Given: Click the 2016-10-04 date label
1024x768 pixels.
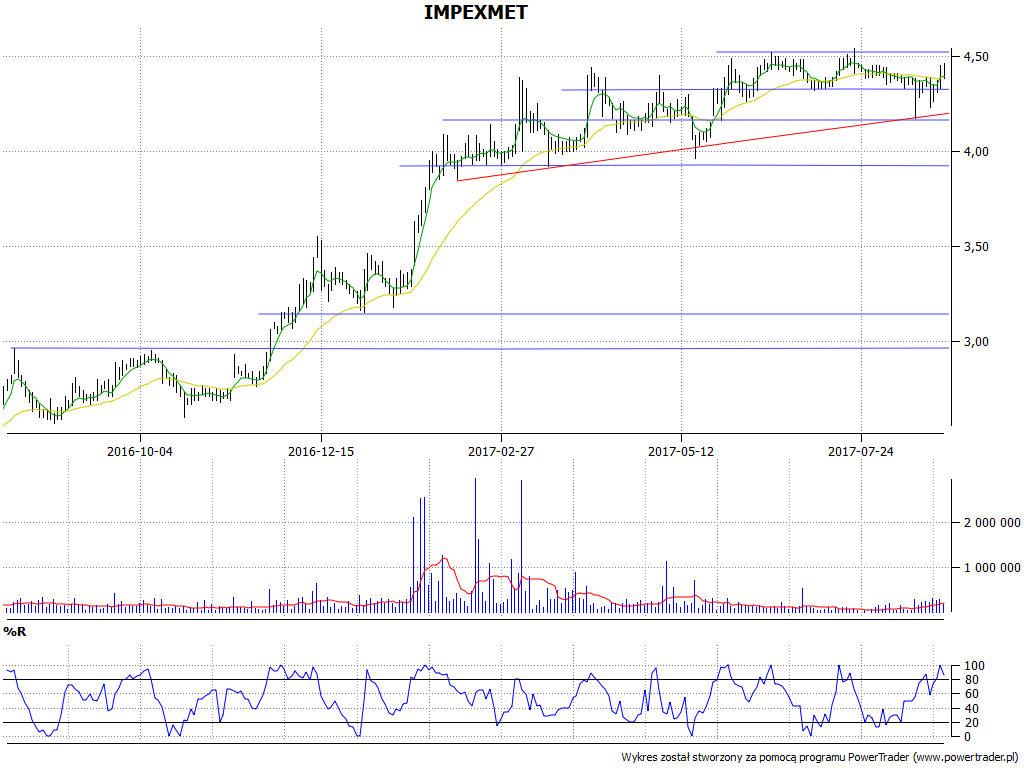Looking at the screenshot, I should tap(140, 451).
